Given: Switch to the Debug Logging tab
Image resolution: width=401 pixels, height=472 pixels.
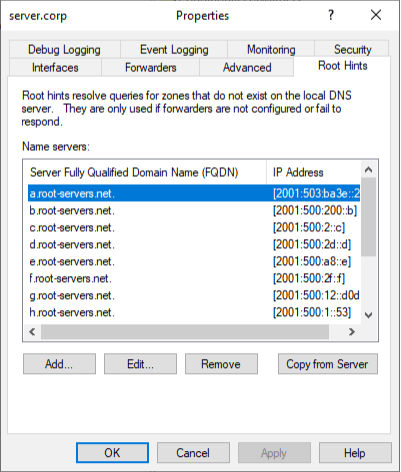Looking at the screenshot, I should [65, 49].
